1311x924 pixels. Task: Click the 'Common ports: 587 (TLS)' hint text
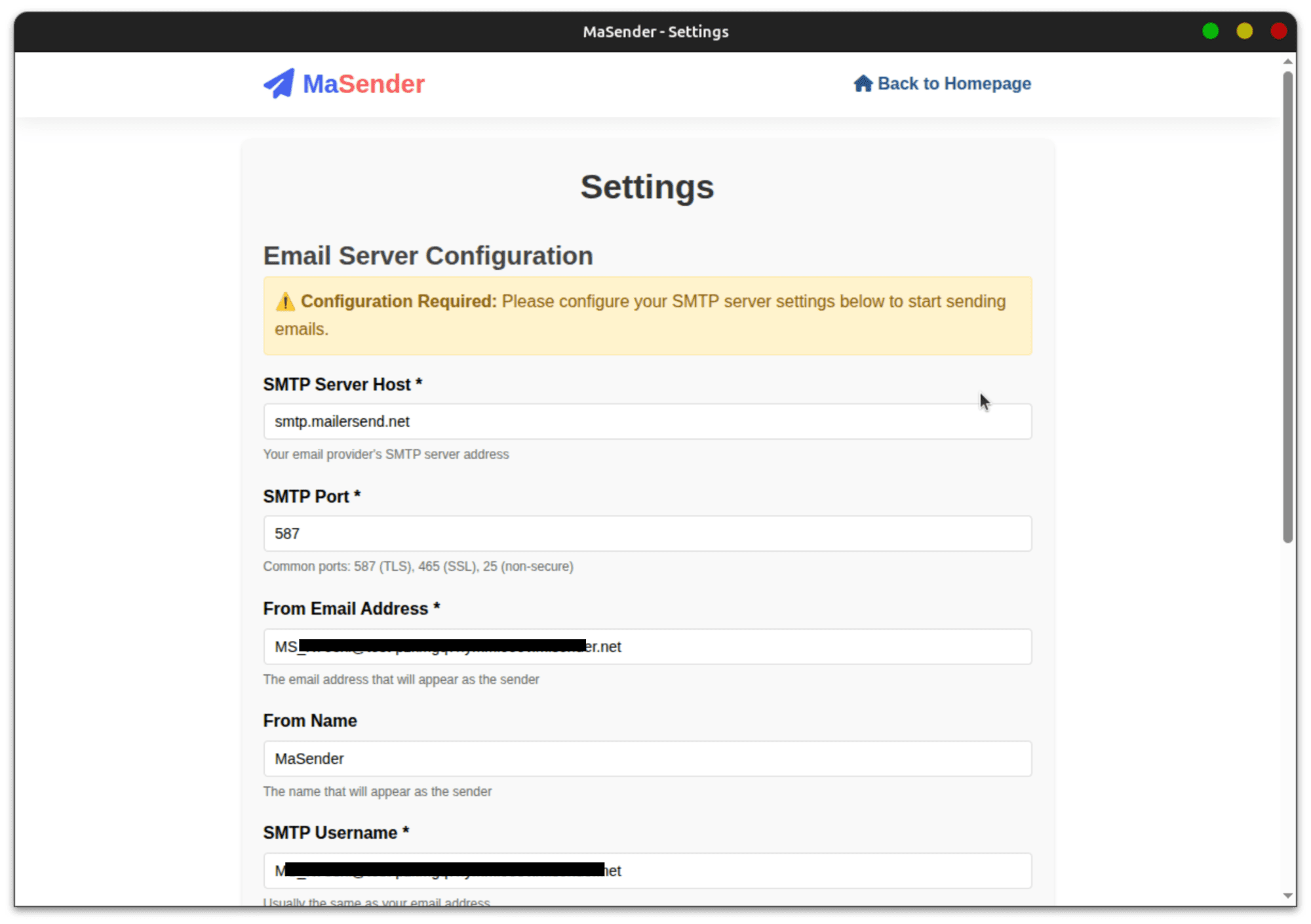tap(418, 566)
